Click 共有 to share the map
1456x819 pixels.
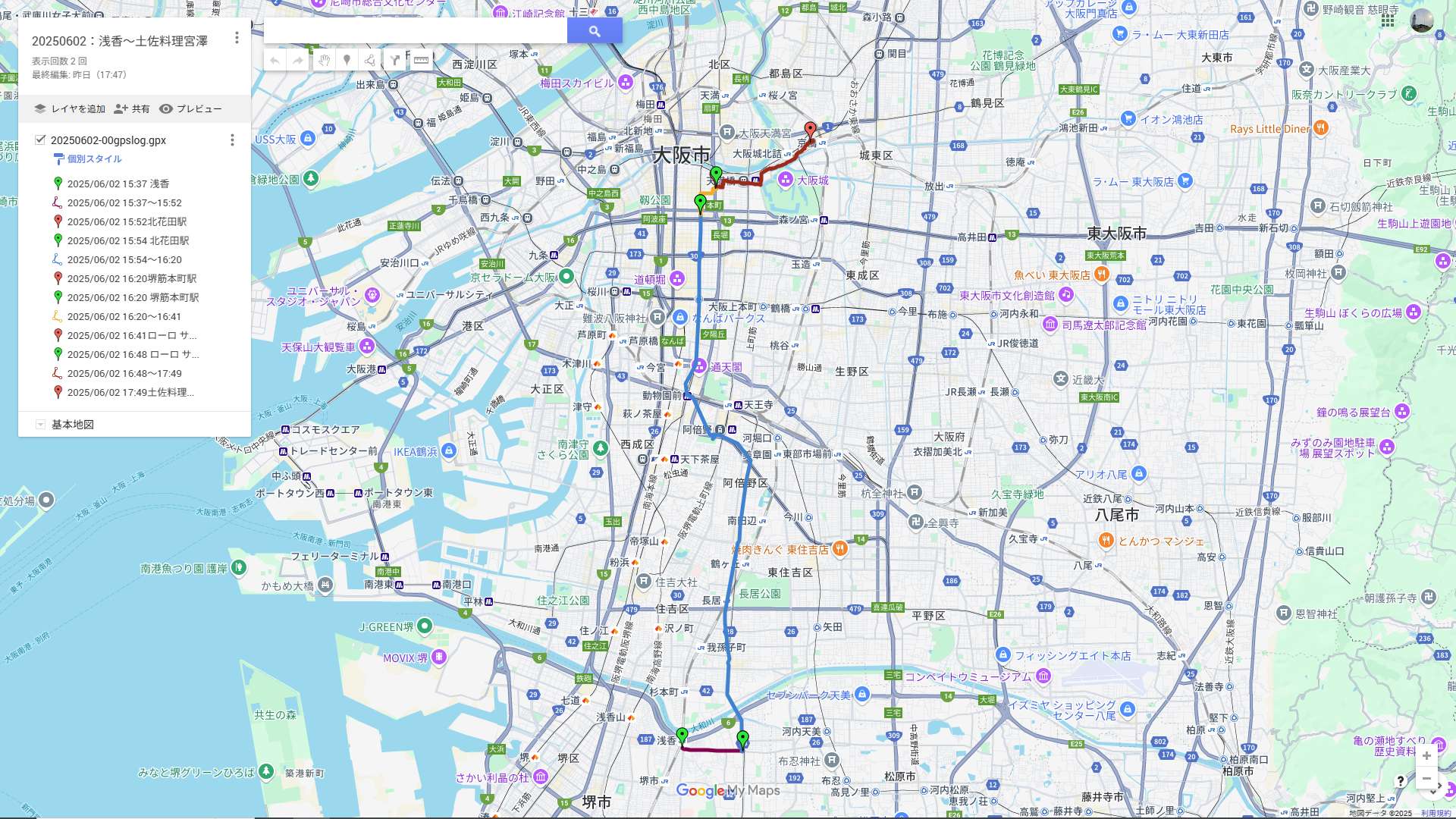(x=132, y=109)
